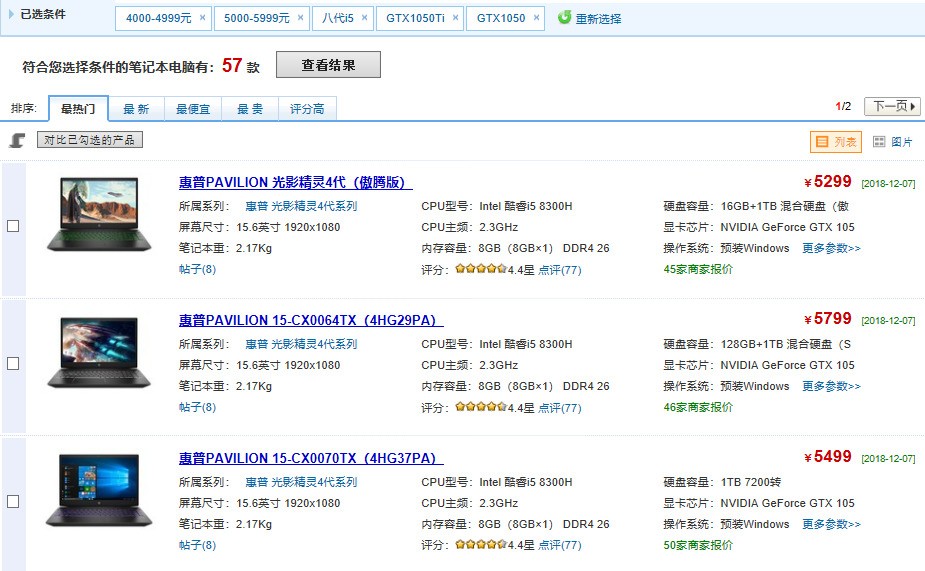Sort results by 评分高 tab

tap(307, 109)
